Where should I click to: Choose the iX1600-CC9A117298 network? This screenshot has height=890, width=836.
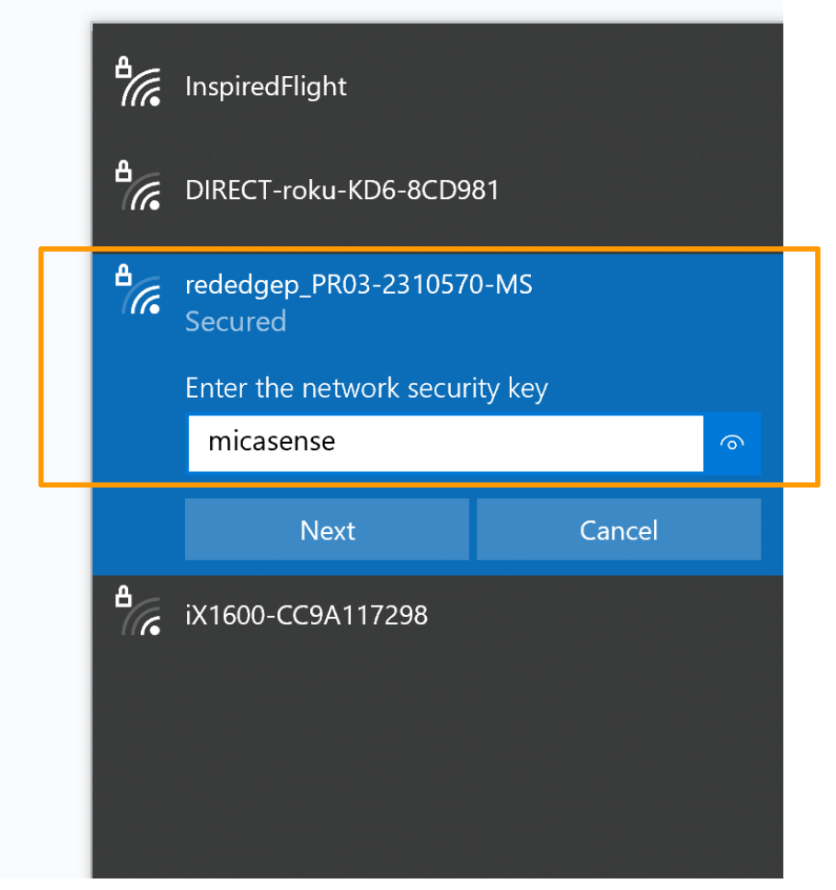(x=306, y=614)
